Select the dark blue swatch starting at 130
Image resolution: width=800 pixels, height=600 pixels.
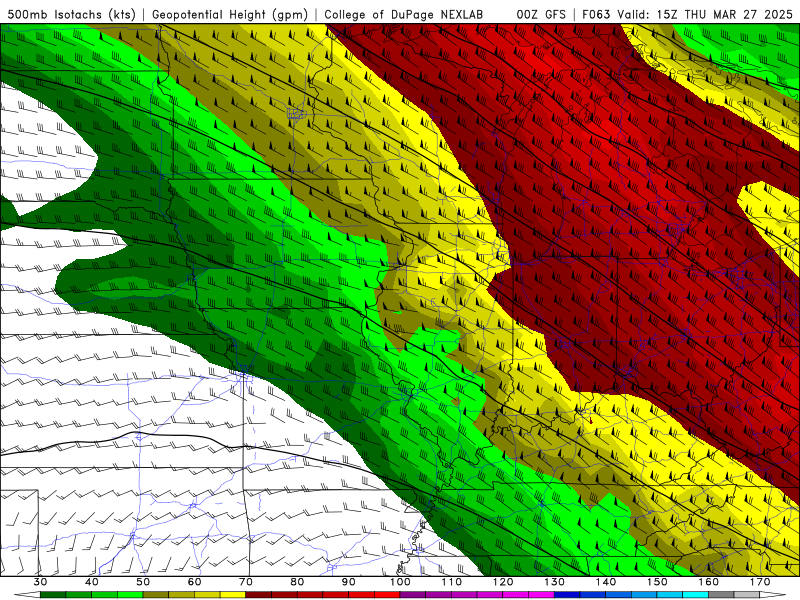[x=568, y=595]
